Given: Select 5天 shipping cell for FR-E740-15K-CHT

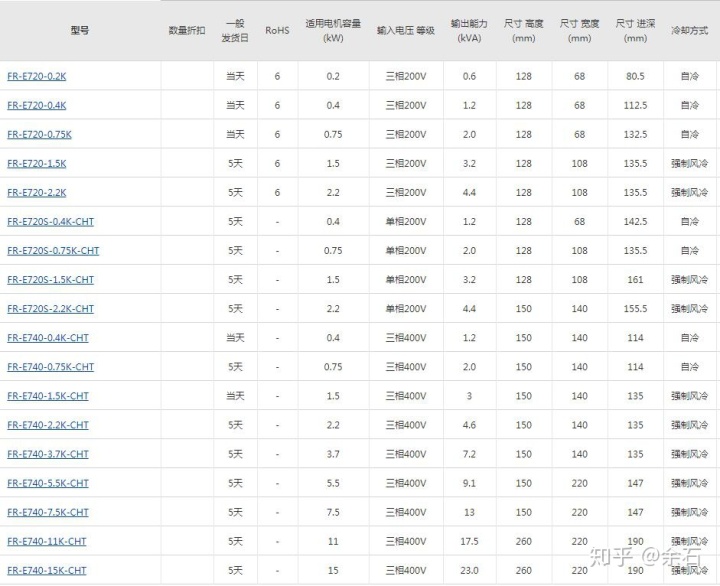Looking at the screenshot, I should tap(236, 570).
